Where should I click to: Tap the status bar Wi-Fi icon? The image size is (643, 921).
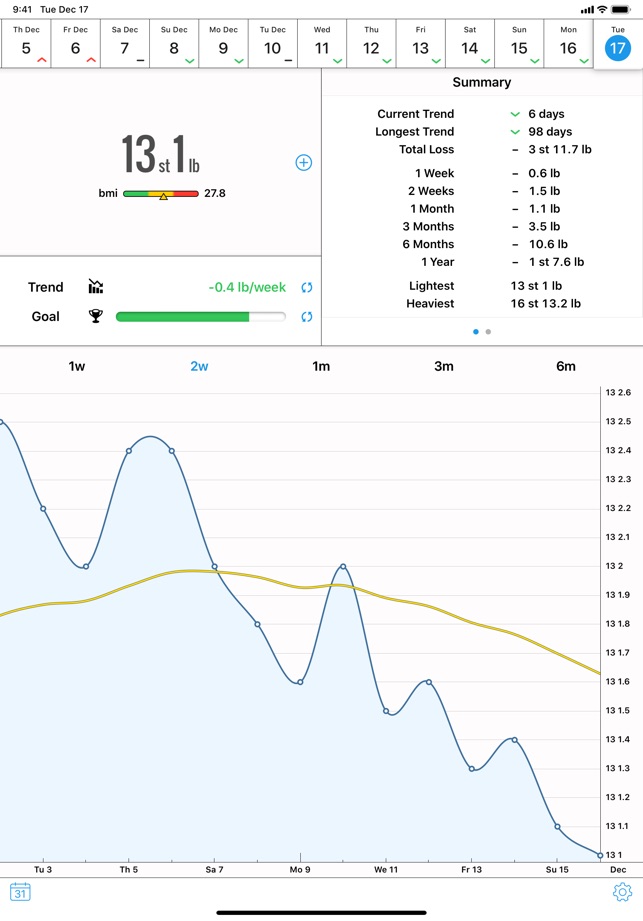pos(602,9)
